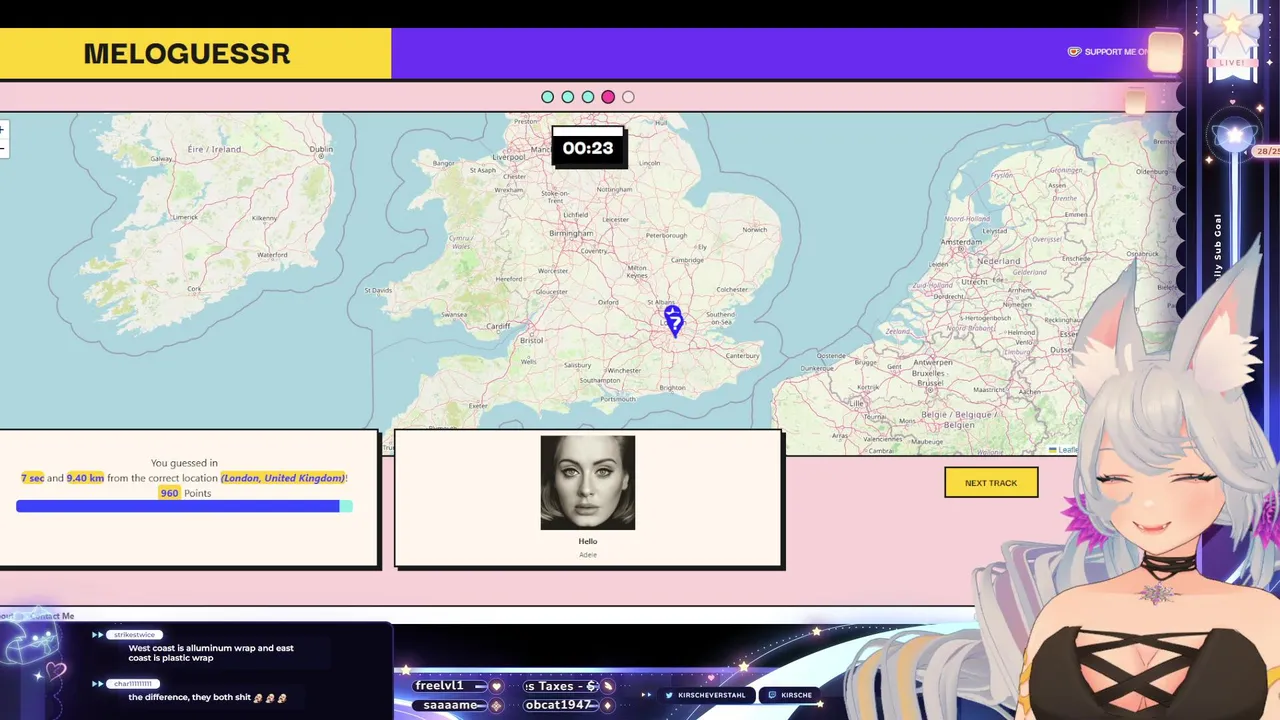Click the freelvl1 overlay badge

click(x=450, y=686)
